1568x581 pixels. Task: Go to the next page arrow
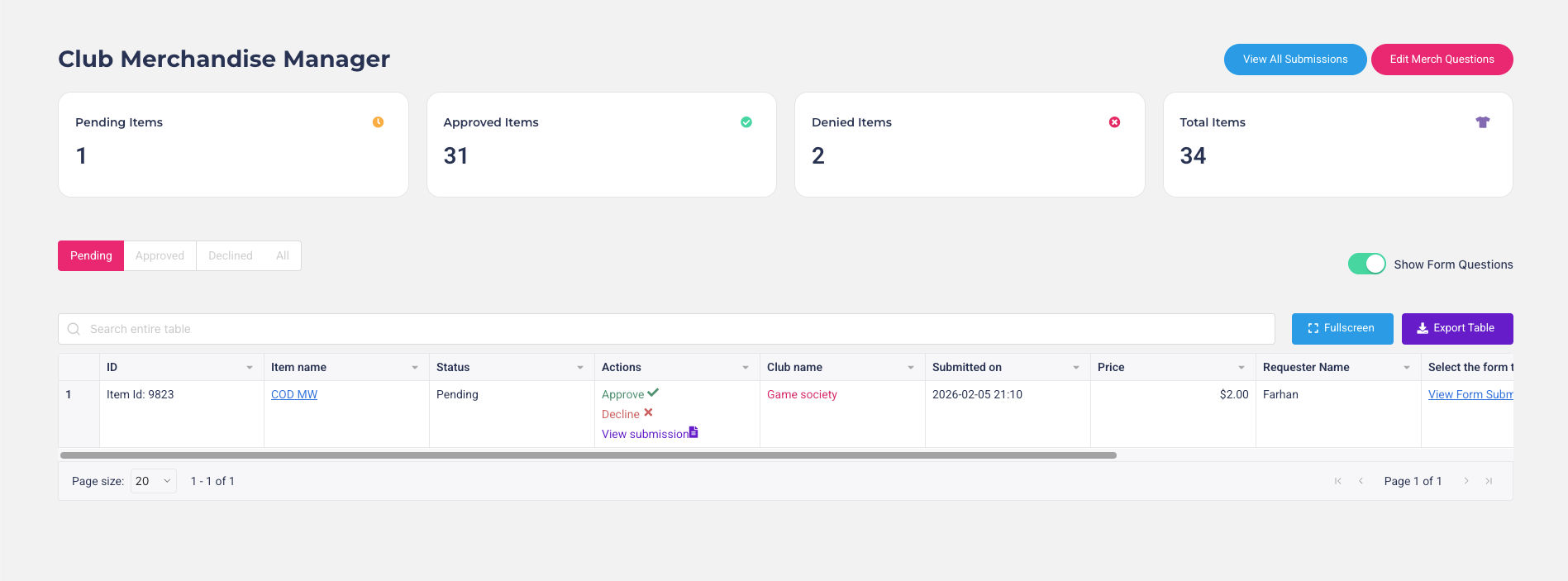[x=1466, y=481]
